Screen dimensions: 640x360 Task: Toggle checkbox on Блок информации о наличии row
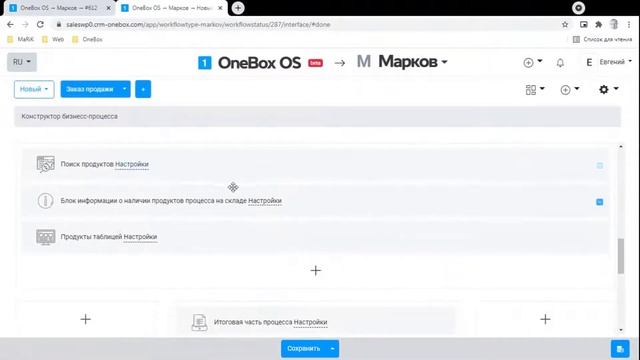click(600, 202)
